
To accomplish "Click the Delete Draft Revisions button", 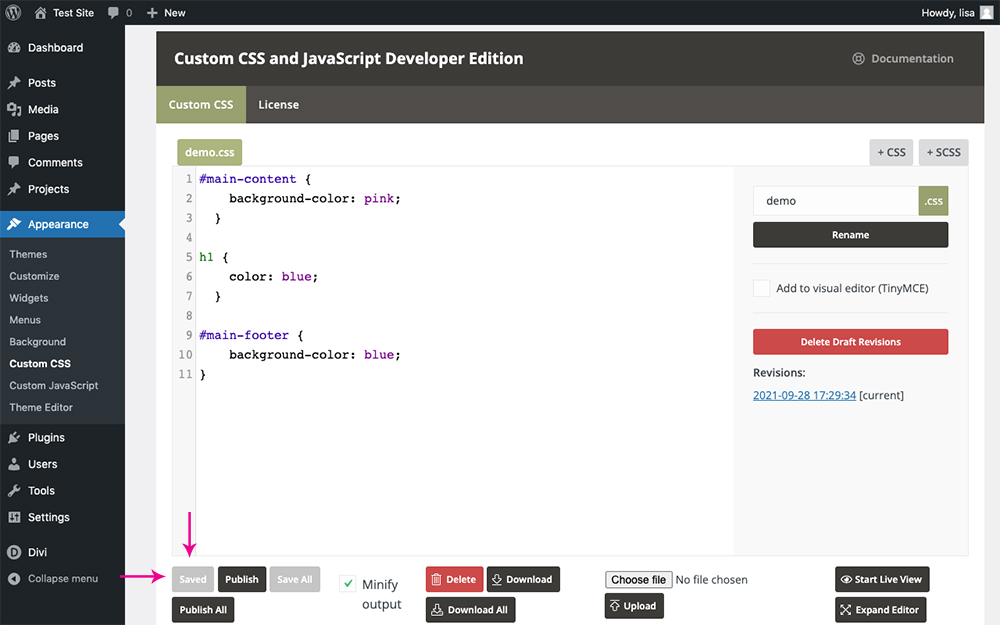I will point(850,342).
